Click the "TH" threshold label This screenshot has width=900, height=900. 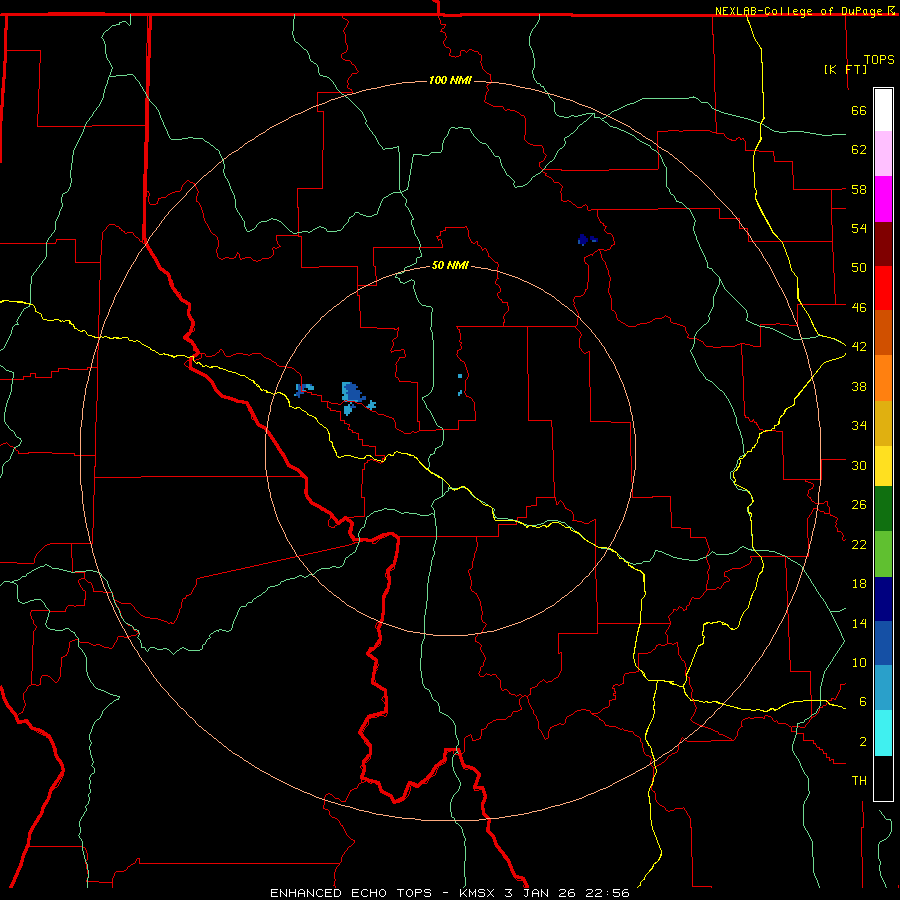click(x=859, y=780)
